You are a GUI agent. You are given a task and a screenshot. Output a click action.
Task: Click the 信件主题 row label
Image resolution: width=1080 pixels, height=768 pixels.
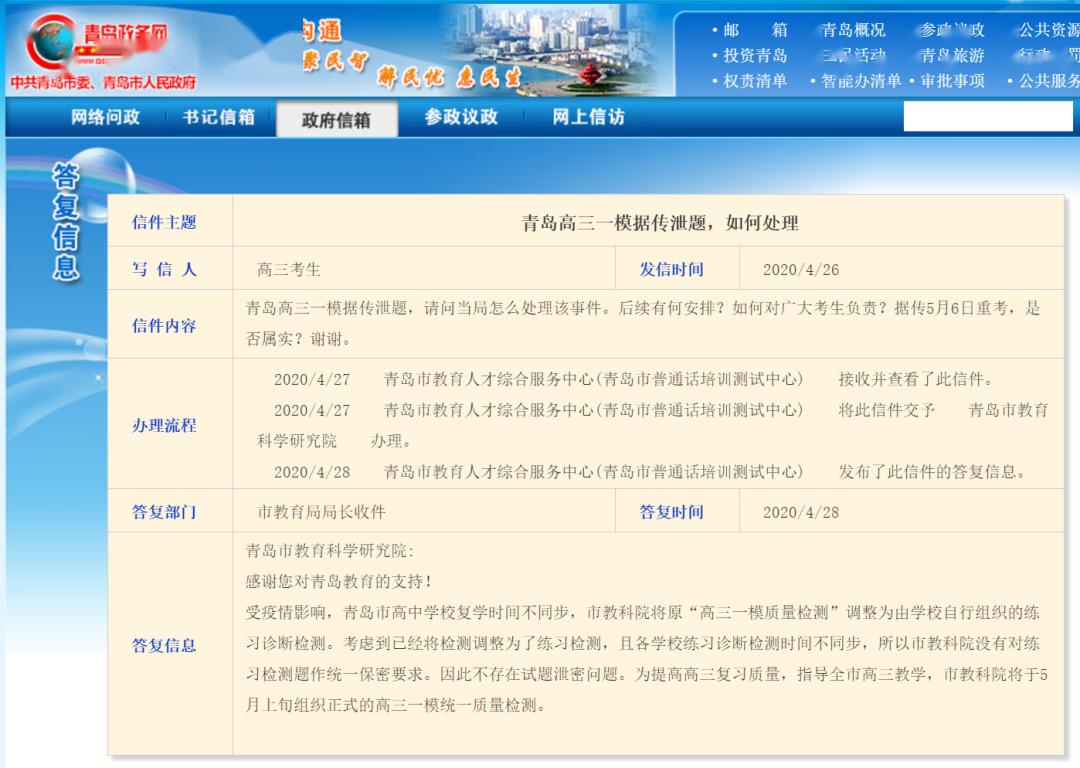(x=164, y=222)
